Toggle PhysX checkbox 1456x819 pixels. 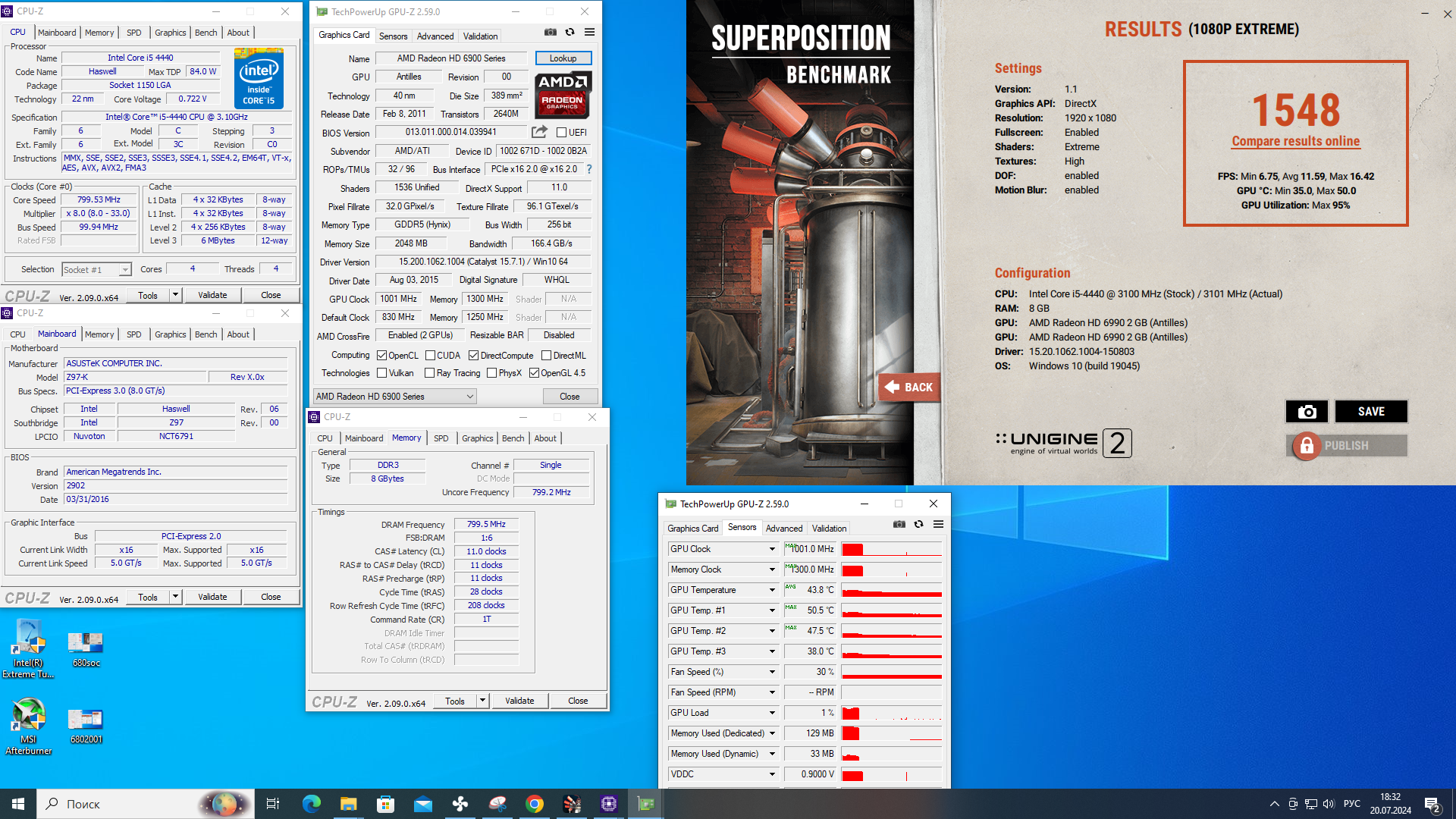click(491, 373)
